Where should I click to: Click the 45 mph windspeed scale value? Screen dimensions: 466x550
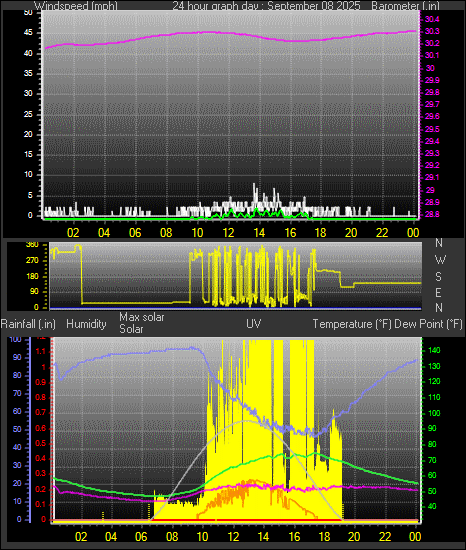click(x=28, y=33)
